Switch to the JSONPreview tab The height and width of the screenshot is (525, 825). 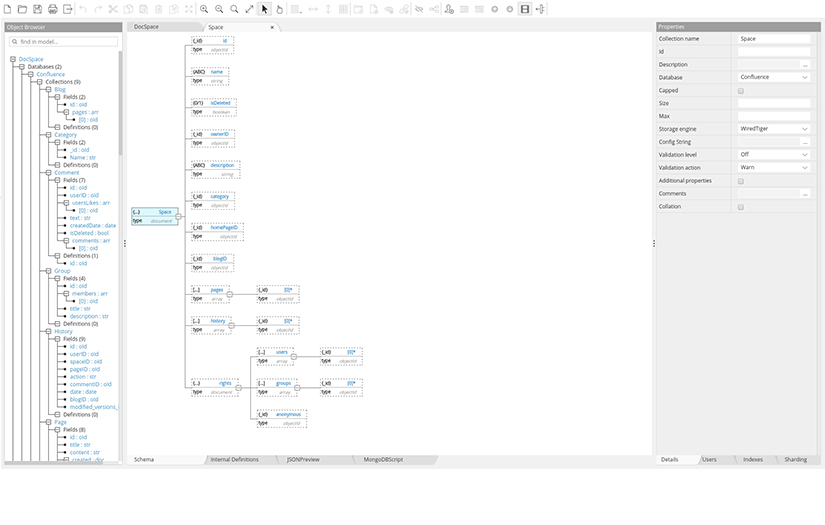tap(303, 460)
